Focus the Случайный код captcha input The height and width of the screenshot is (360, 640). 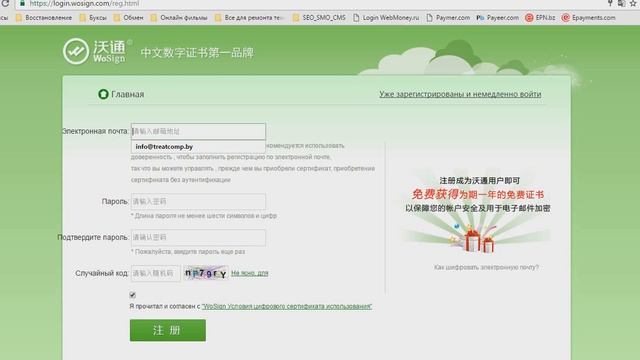[156, 273]
